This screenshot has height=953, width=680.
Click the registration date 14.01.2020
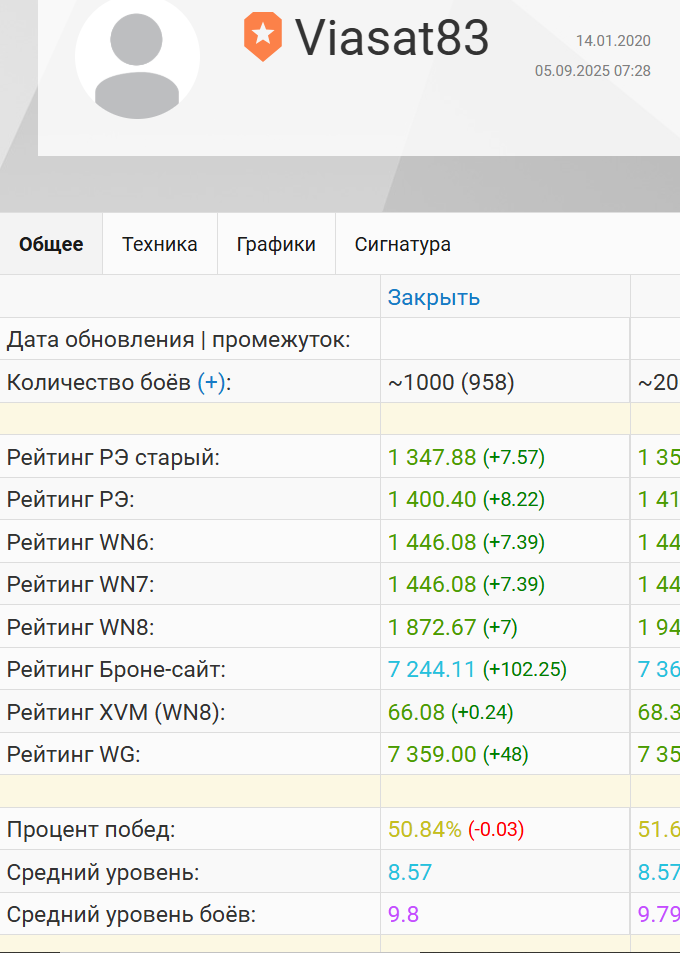coord(613,41)
